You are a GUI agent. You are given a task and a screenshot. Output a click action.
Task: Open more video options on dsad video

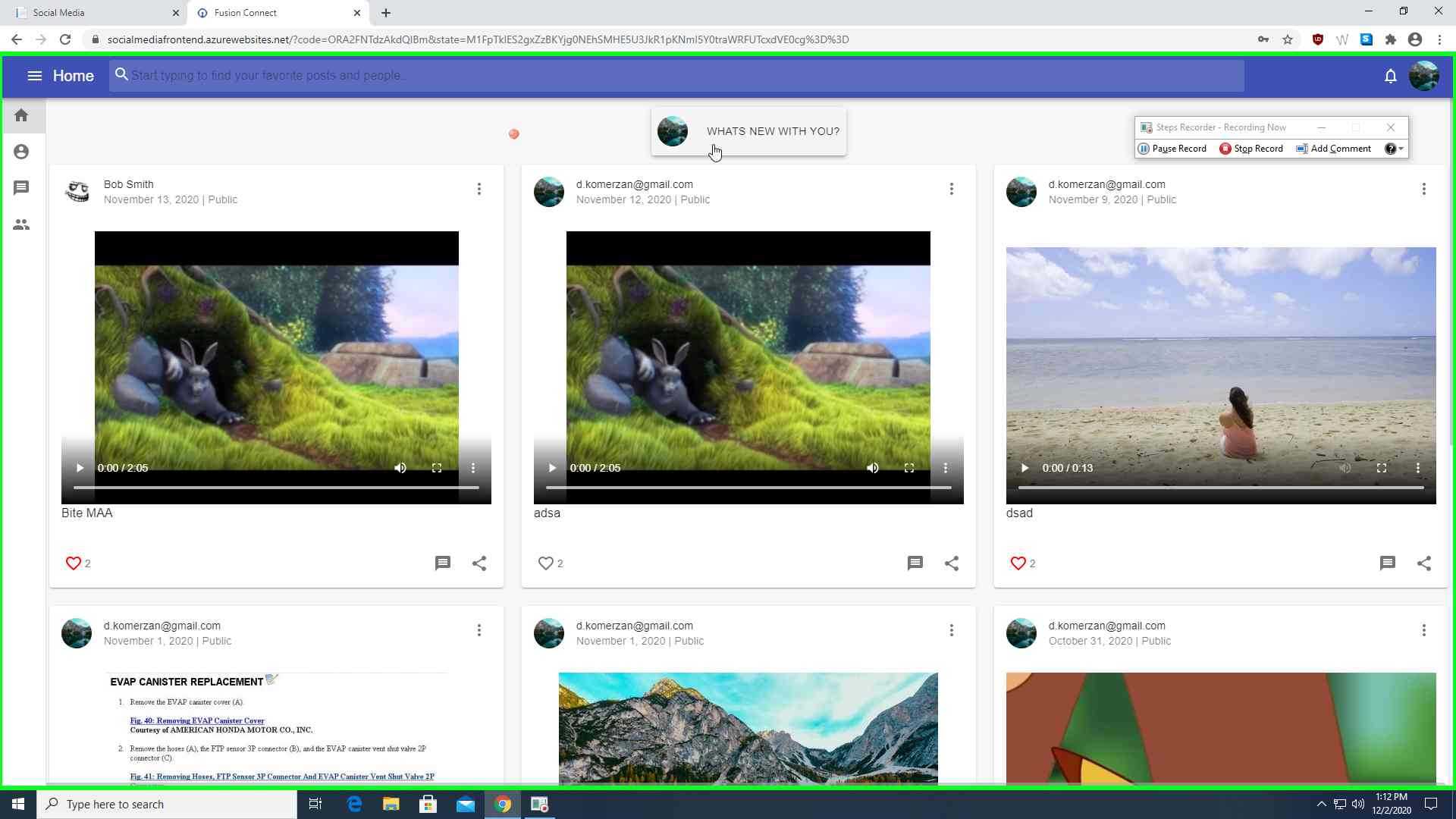(1418, 468)
